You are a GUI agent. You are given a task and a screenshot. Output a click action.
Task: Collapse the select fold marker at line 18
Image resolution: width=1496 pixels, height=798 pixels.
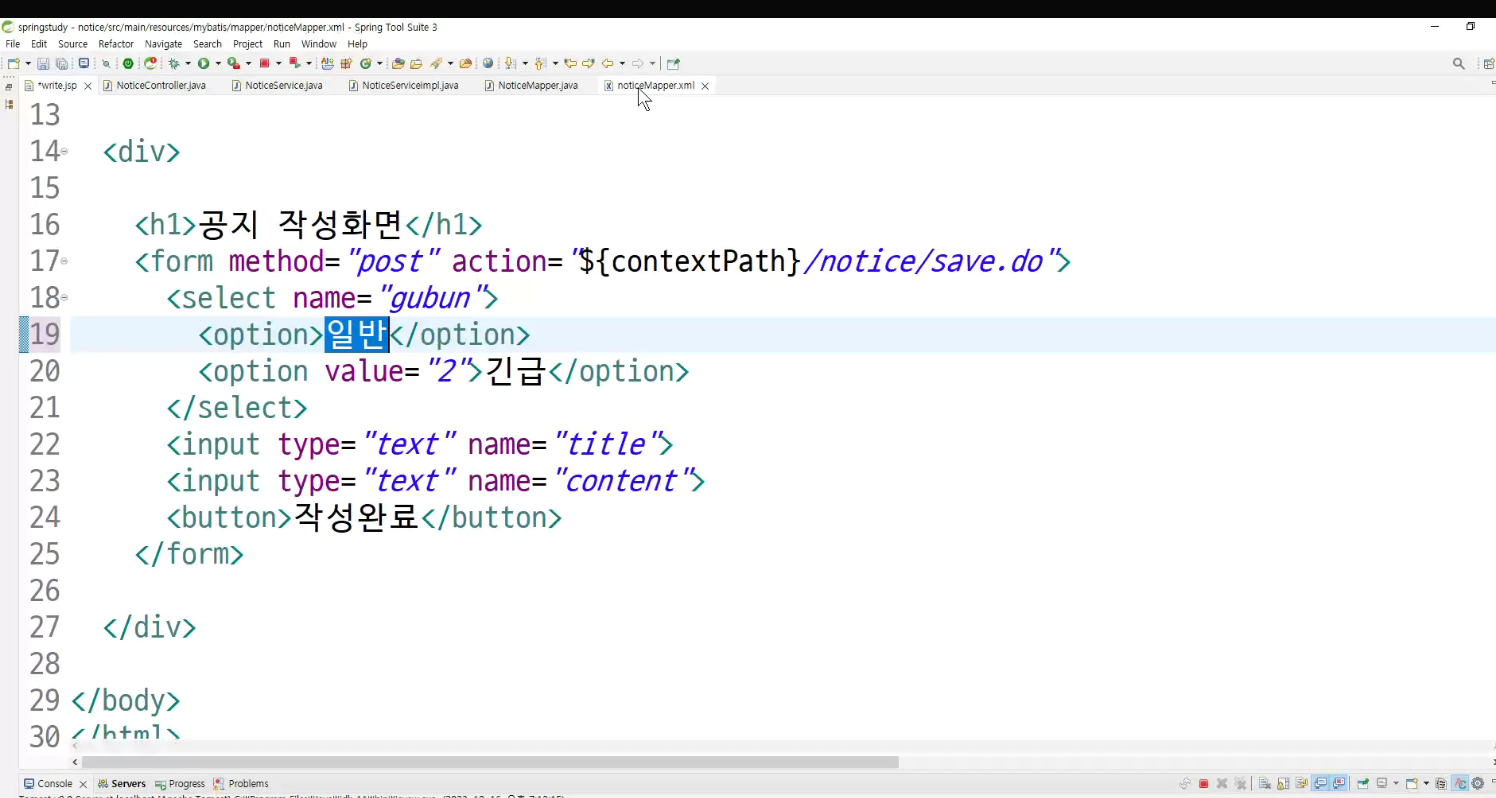click(x=64, y=297)
